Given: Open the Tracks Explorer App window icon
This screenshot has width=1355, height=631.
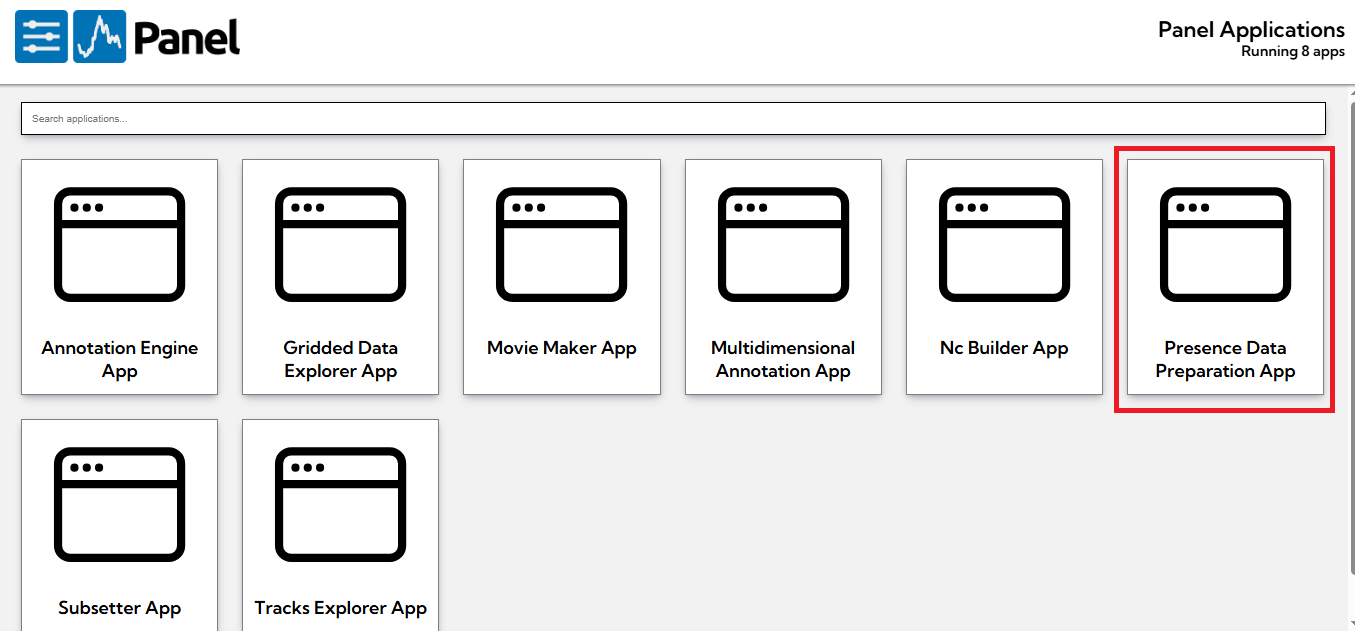Looking at the screenshot, I should [340, 503].
